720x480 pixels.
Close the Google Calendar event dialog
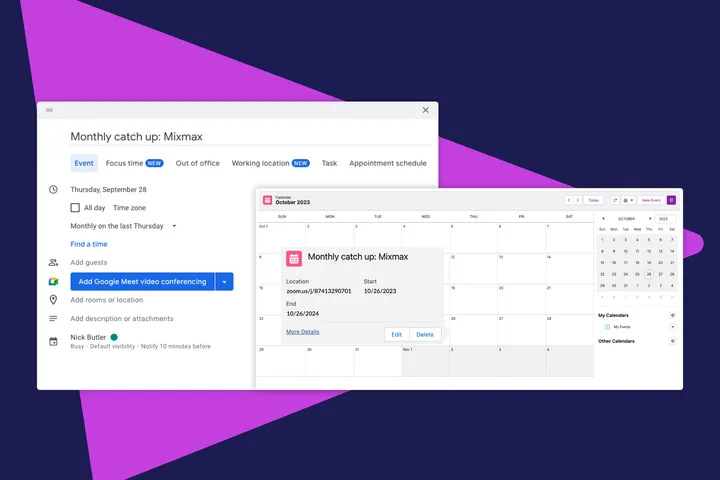pyautogui.click(x=425, y=110)
